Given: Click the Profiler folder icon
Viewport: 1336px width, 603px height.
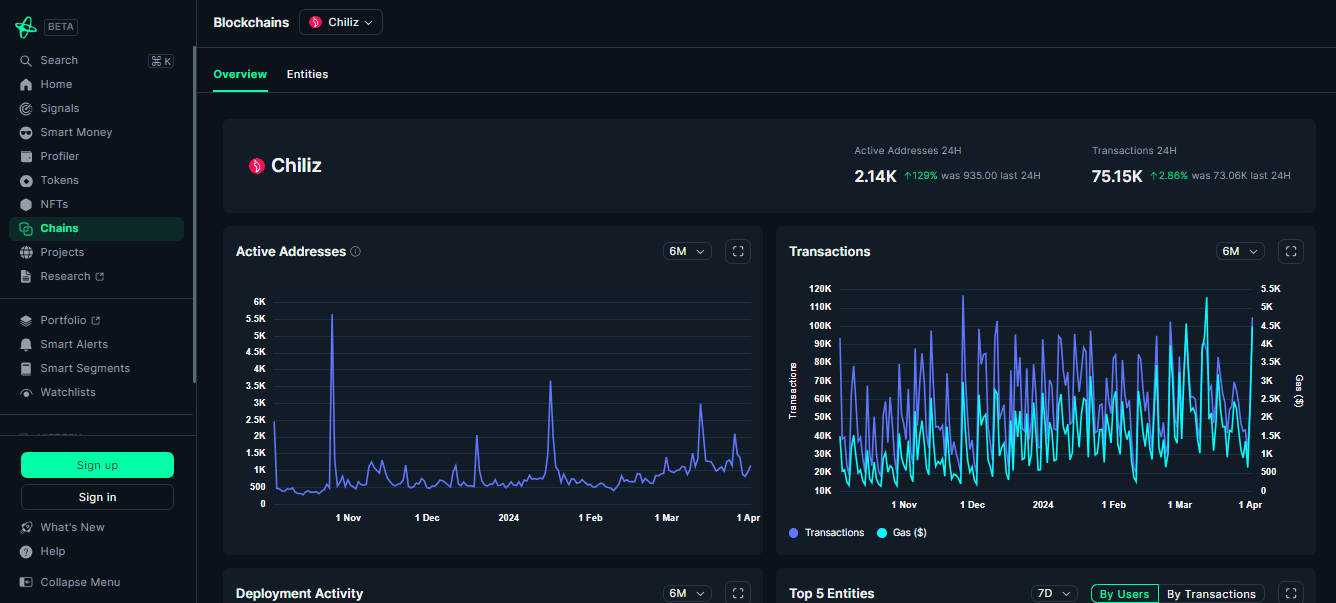Looking at the screenshot, I should pos(26,157).
